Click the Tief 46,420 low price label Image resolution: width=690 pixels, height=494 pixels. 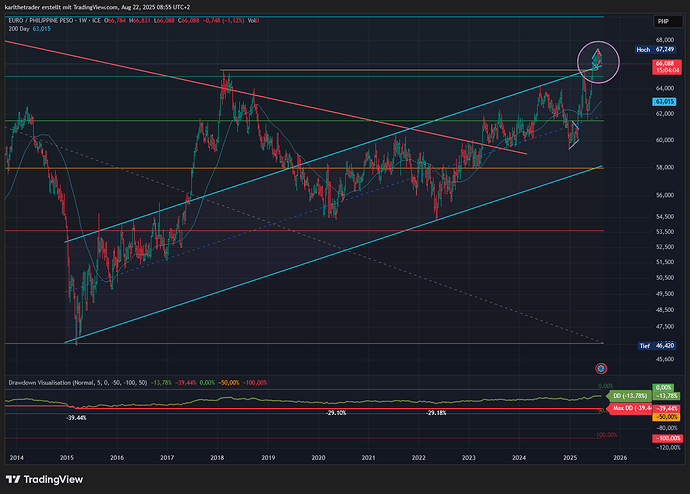coord(662,345)
